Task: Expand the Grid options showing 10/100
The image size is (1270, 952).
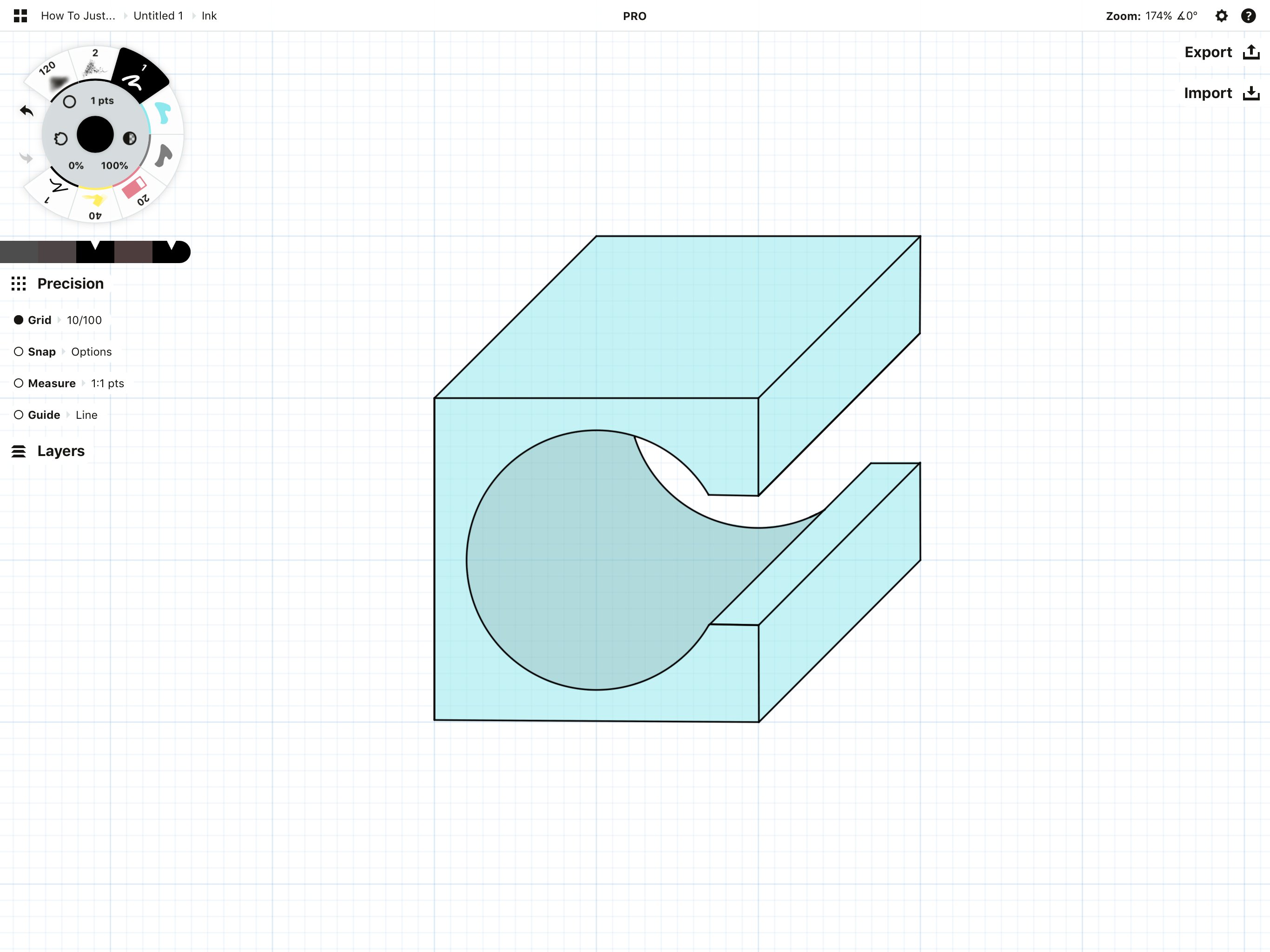Action: click(84, 320)
